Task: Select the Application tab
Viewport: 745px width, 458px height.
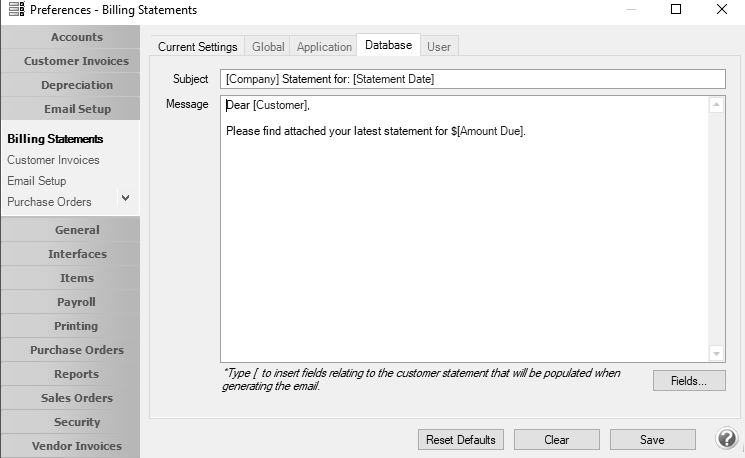Action: [324, 47]
